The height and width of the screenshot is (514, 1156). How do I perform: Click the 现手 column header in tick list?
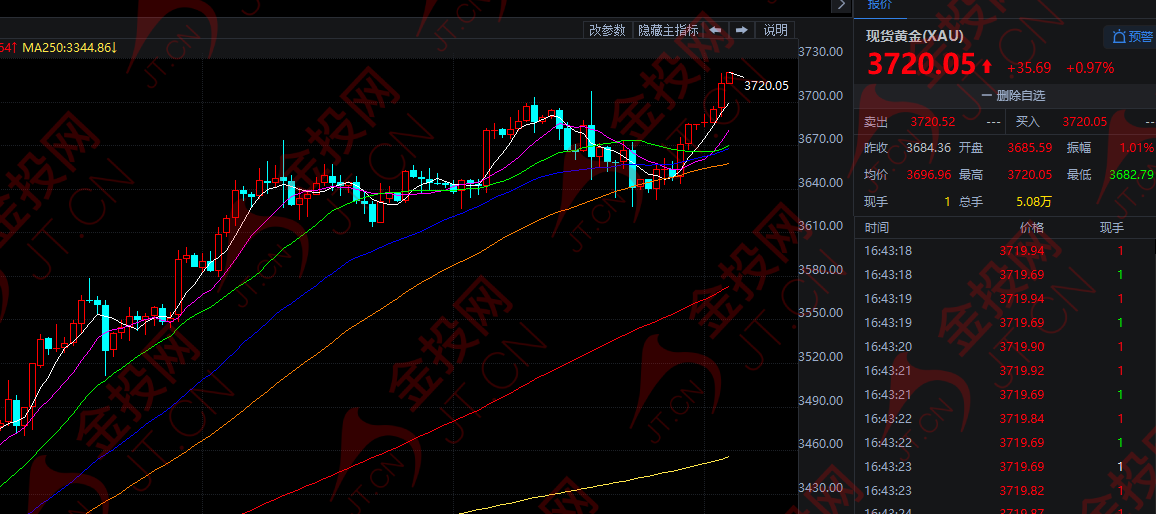pyautogui.click(x=1112, y=228)
